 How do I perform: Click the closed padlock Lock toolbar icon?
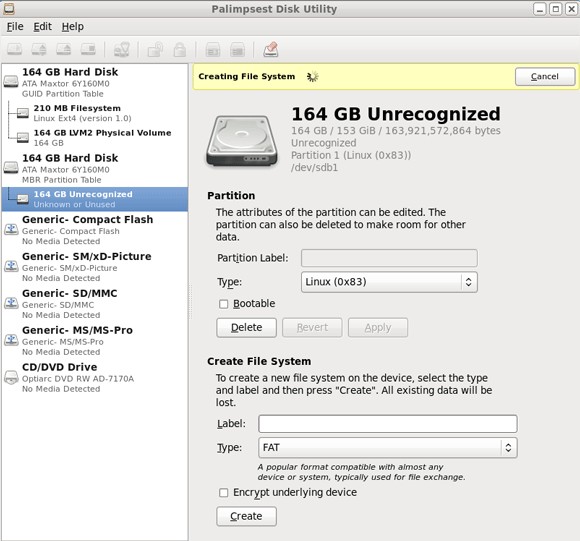tap(180, 49)
